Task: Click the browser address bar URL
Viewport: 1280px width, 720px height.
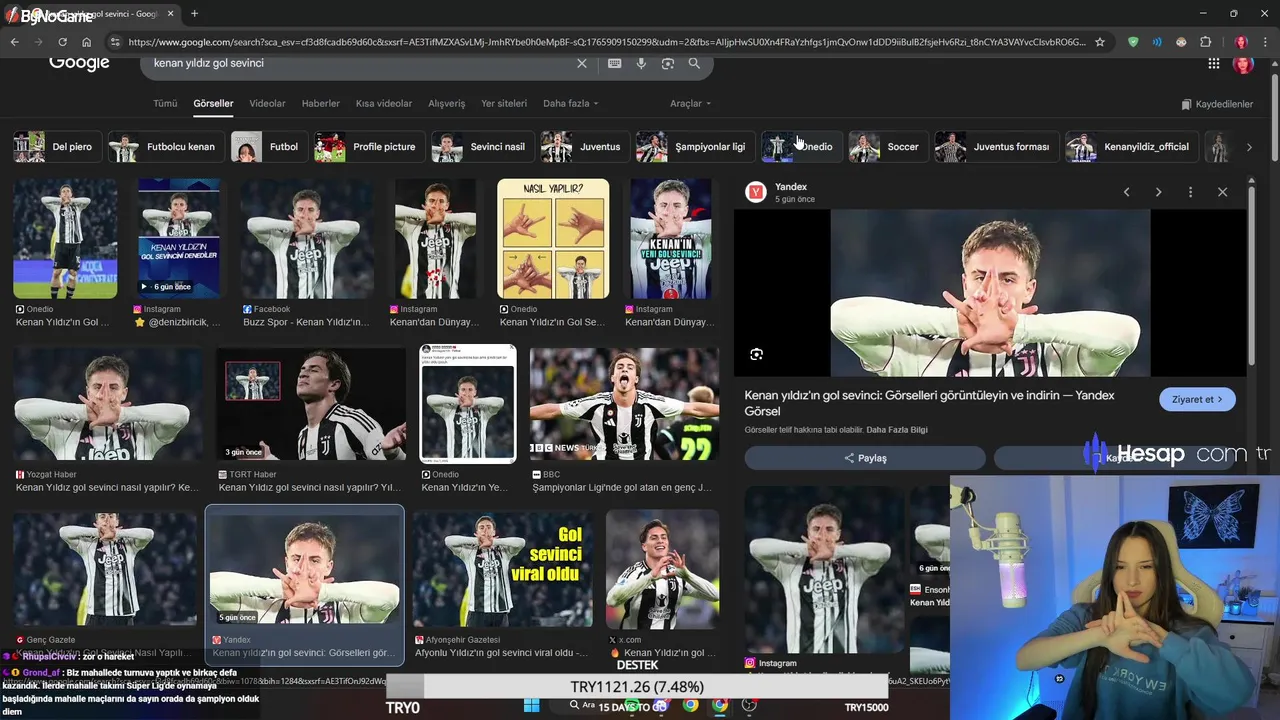Action: pyautogui.click(x=606, y=42)
